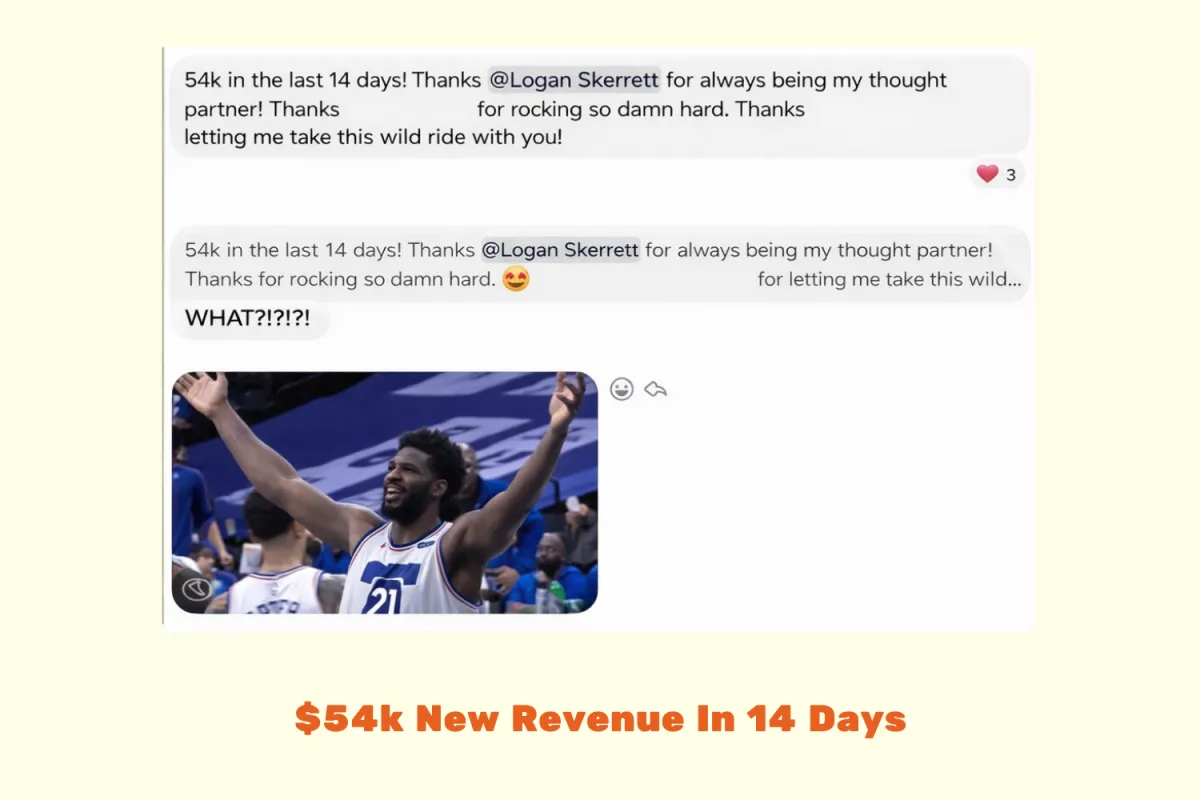Click "54k in the last 14 days!" in the top message

point(296,80)
